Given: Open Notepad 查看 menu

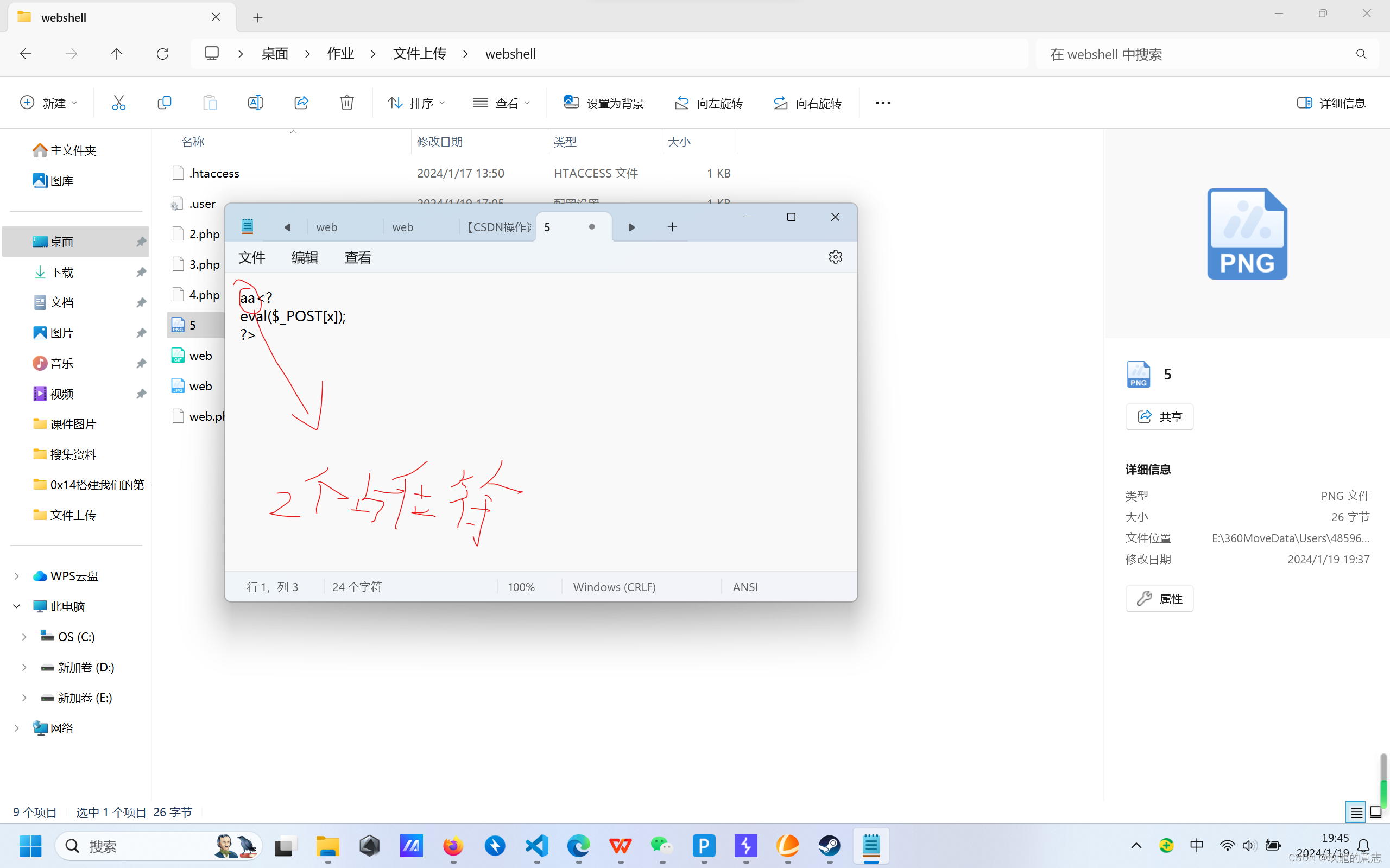Looking at the screenshot, I should tap(358, 257).
